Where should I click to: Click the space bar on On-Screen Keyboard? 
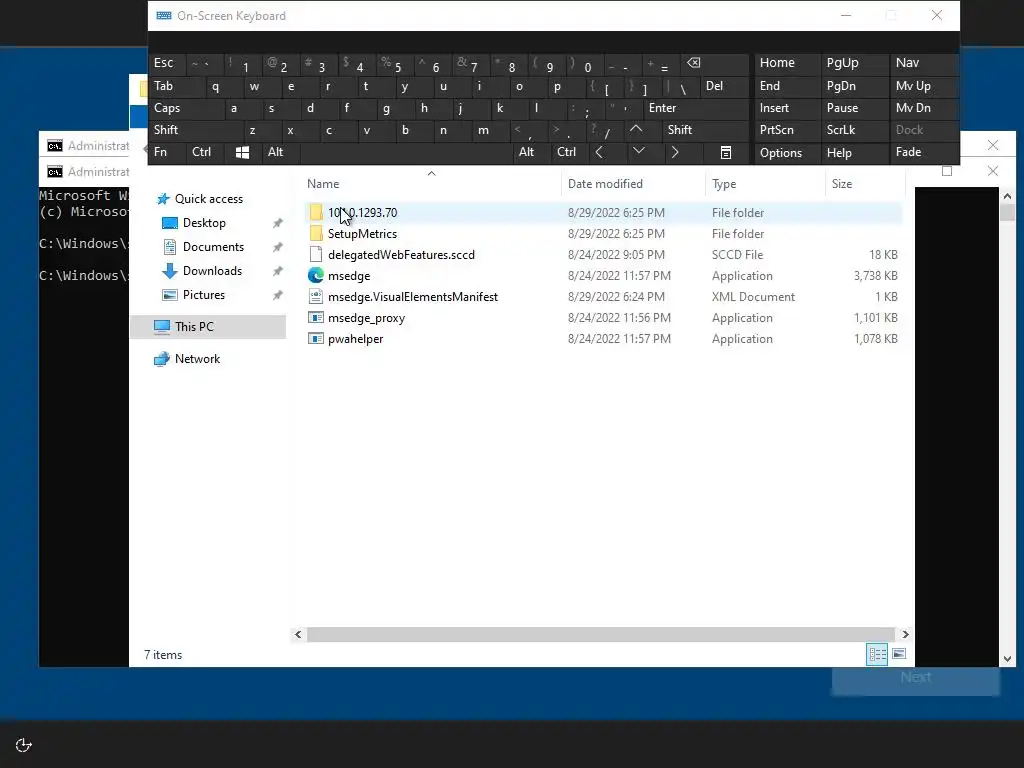point(406,152)
